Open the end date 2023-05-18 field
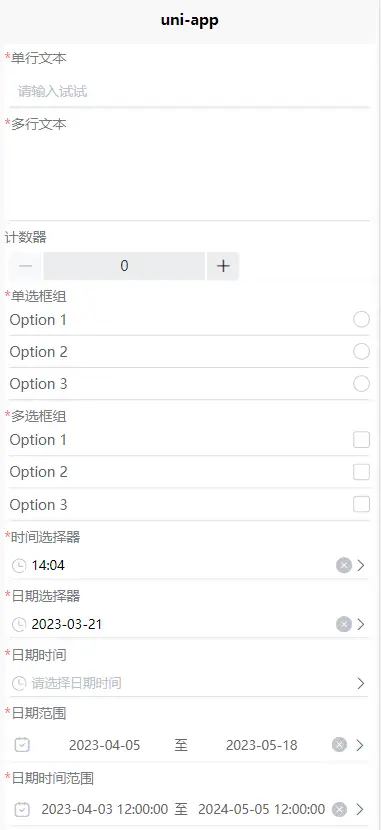This screenshot has height=830, width=381. [261, 745]
